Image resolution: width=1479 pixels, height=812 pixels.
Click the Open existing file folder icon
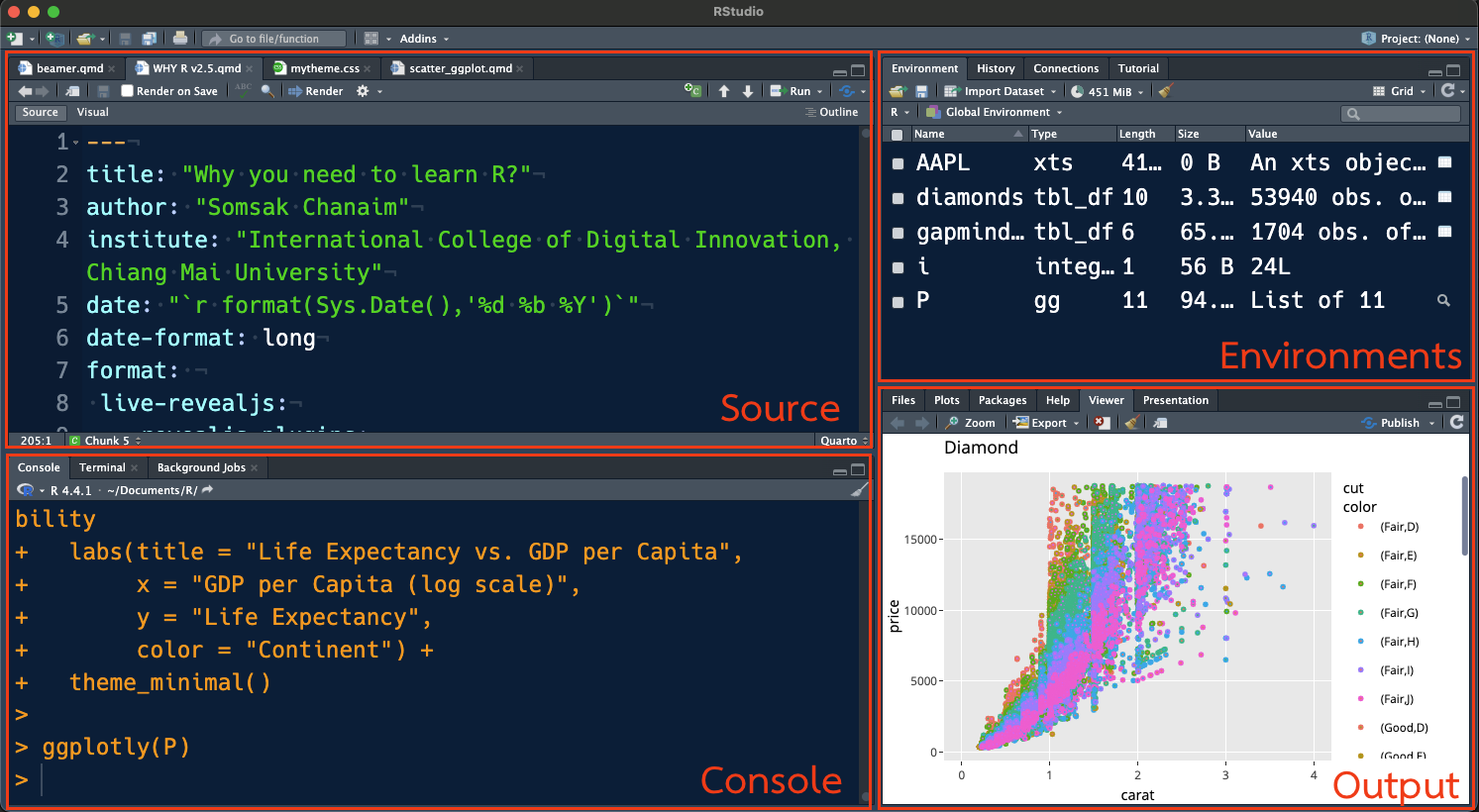coord(85,39)
